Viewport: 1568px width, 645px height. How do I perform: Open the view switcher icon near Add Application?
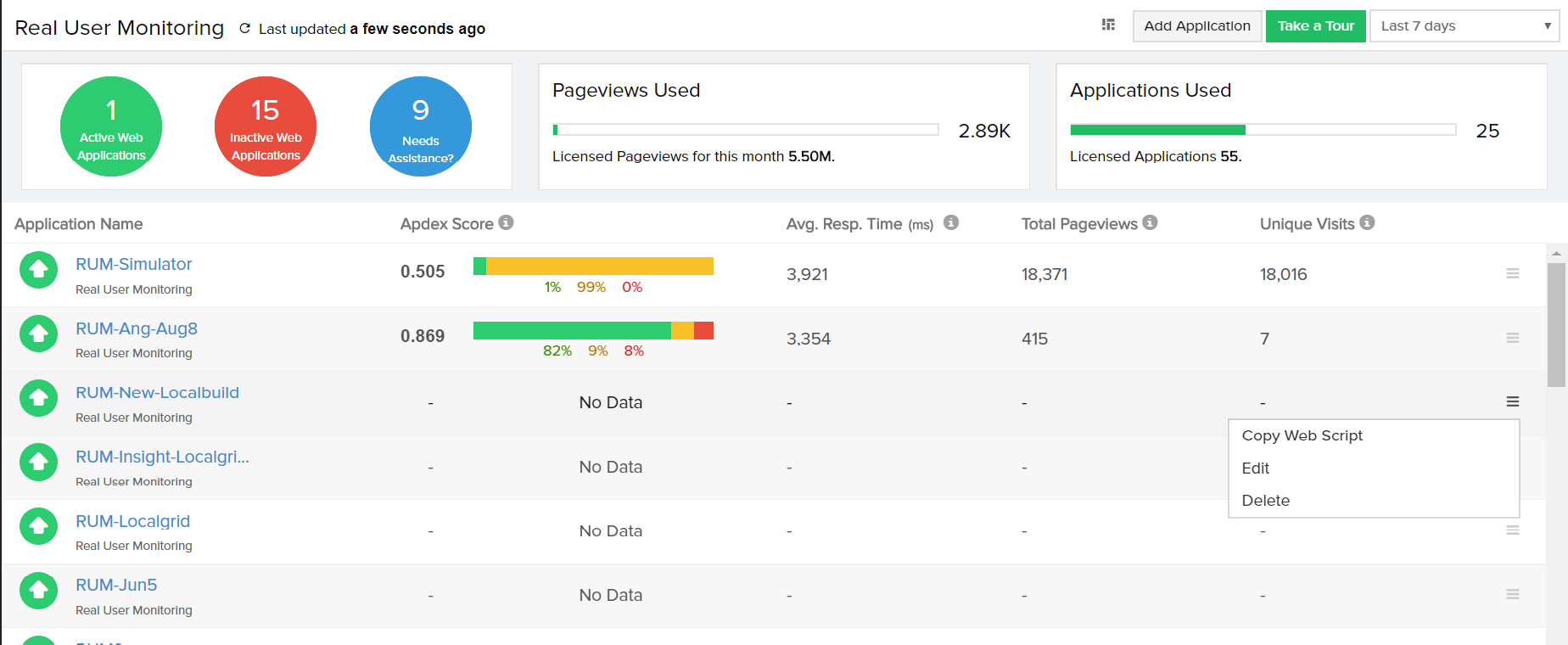click(x=1108, y=25)
